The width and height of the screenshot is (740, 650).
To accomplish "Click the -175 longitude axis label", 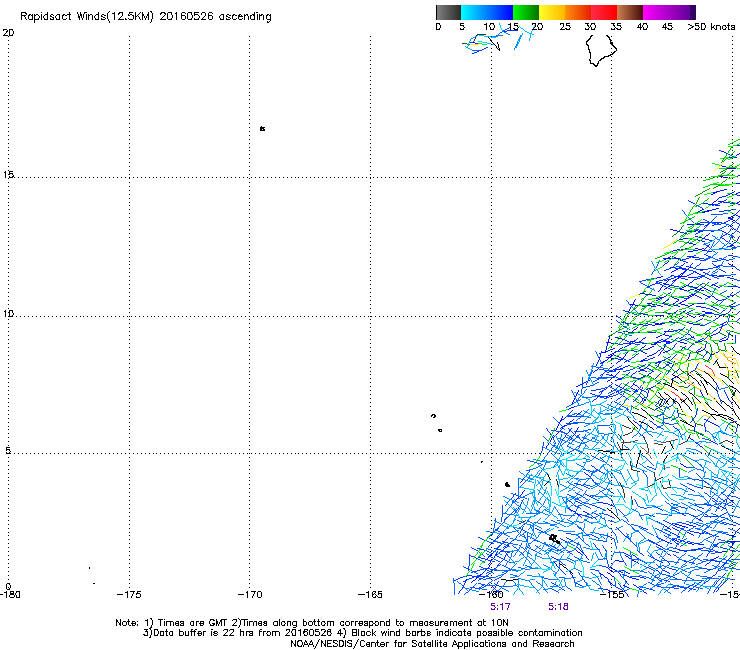I will click(x=129, y=595).
